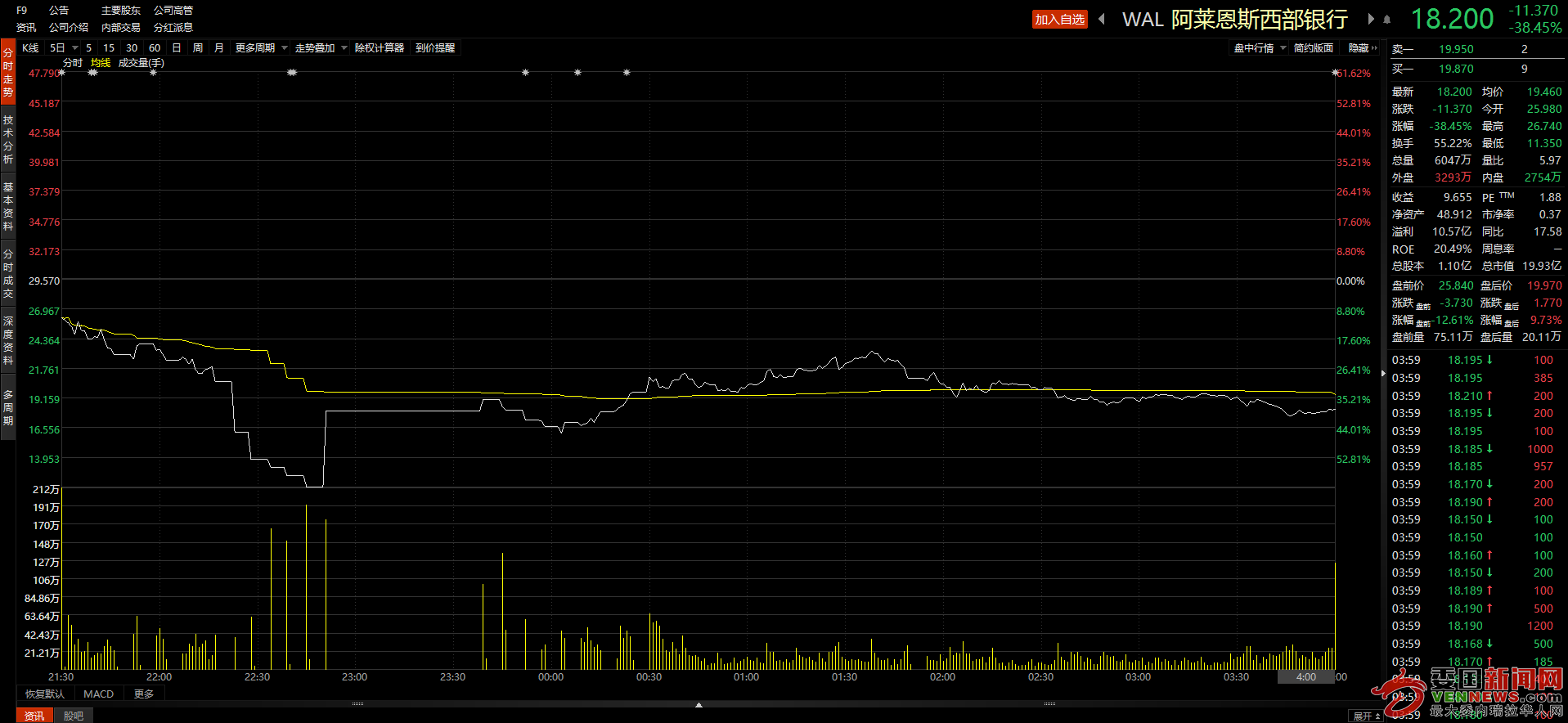Open the 内部交易 insider trading page
The image size is (1568, 723).
121,28
